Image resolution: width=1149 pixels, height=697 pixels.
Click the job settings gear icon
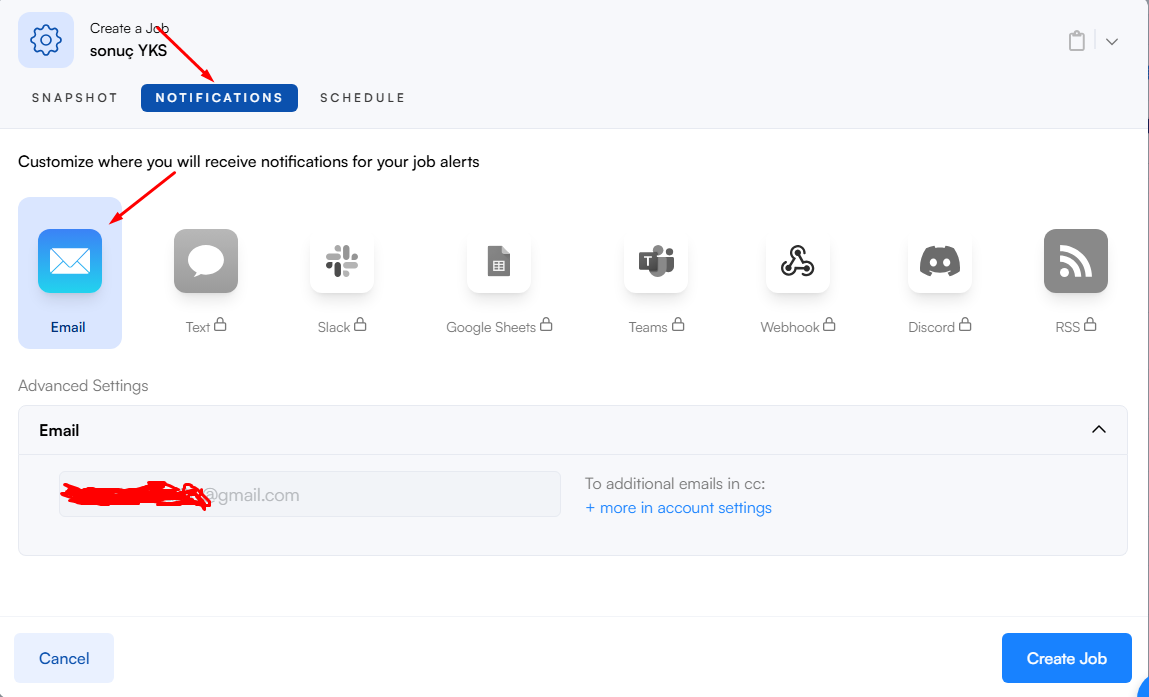coord(46,40)
